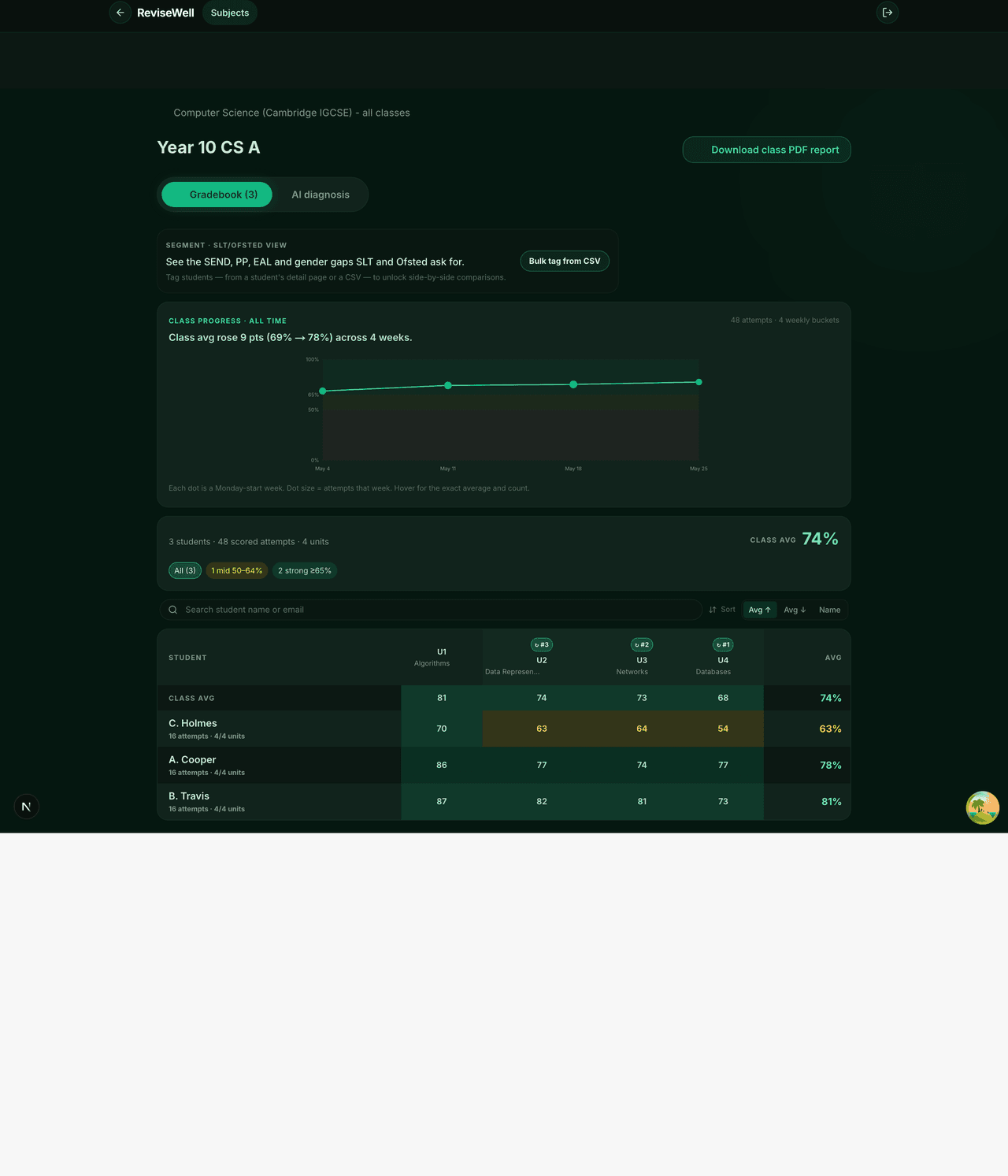
Task: Click A. Cooper average 78%
Action: click(x=830, y=765)
